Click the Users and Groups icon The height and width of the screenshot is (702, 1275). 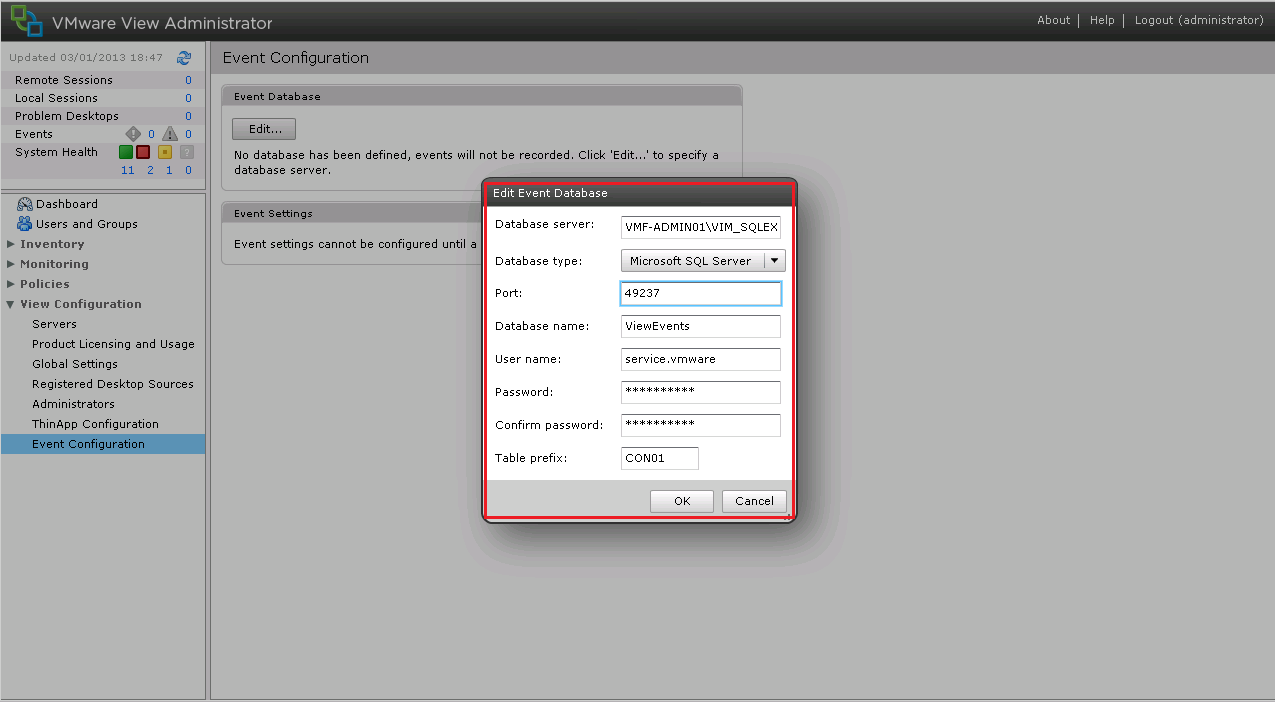coord(27,224)
